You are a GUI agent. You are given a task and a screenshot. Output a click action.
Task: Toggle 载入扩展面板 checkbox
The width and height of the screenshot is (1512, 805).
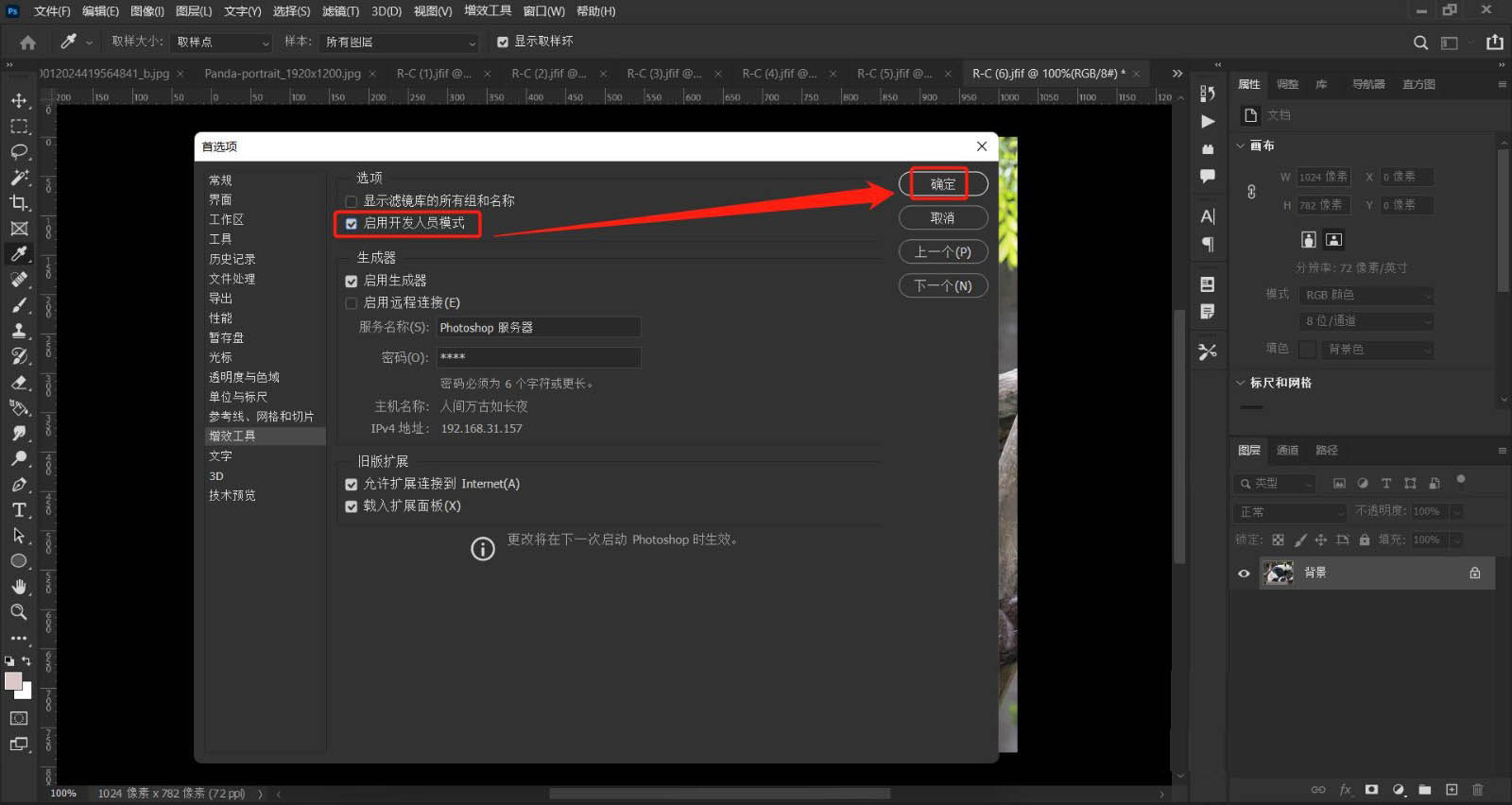click(x=352, y=506)
